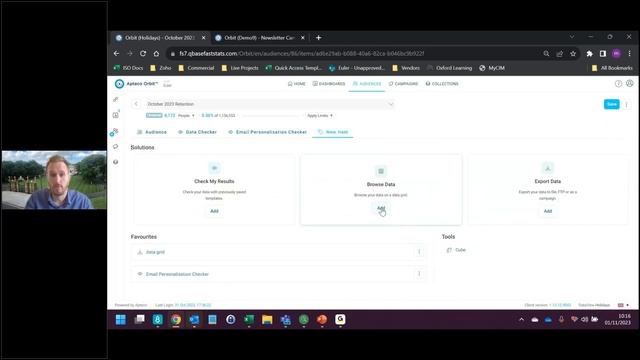Viewport: 640px width, 360px height.
Task: Click the chat bubble icon in left sidebar
Action: pyautogui.click(x=116, y=146)
